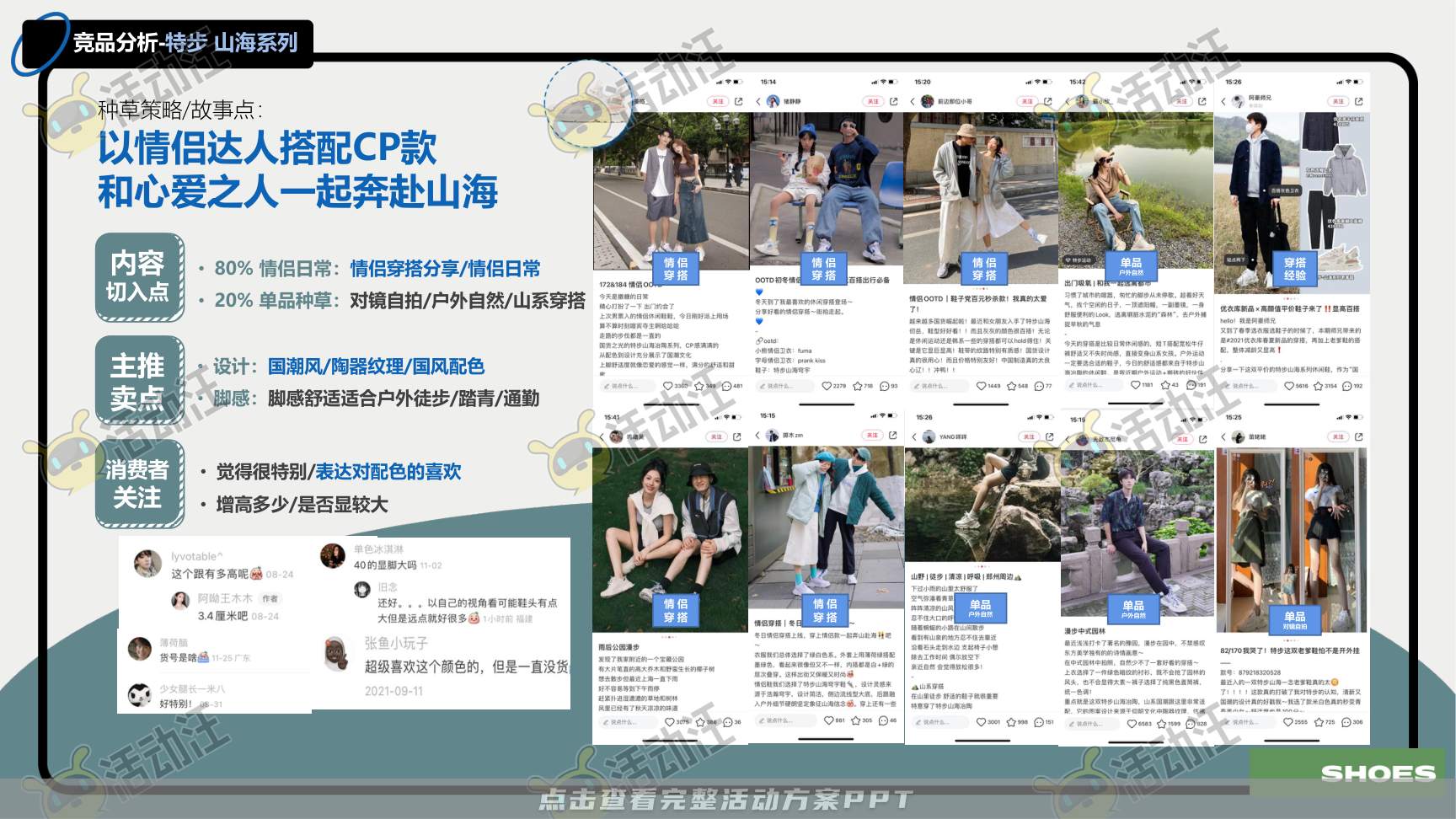Click post title 雨后公园漫步
Viewport: 1456px width, 819px height.
pos(619,647)
